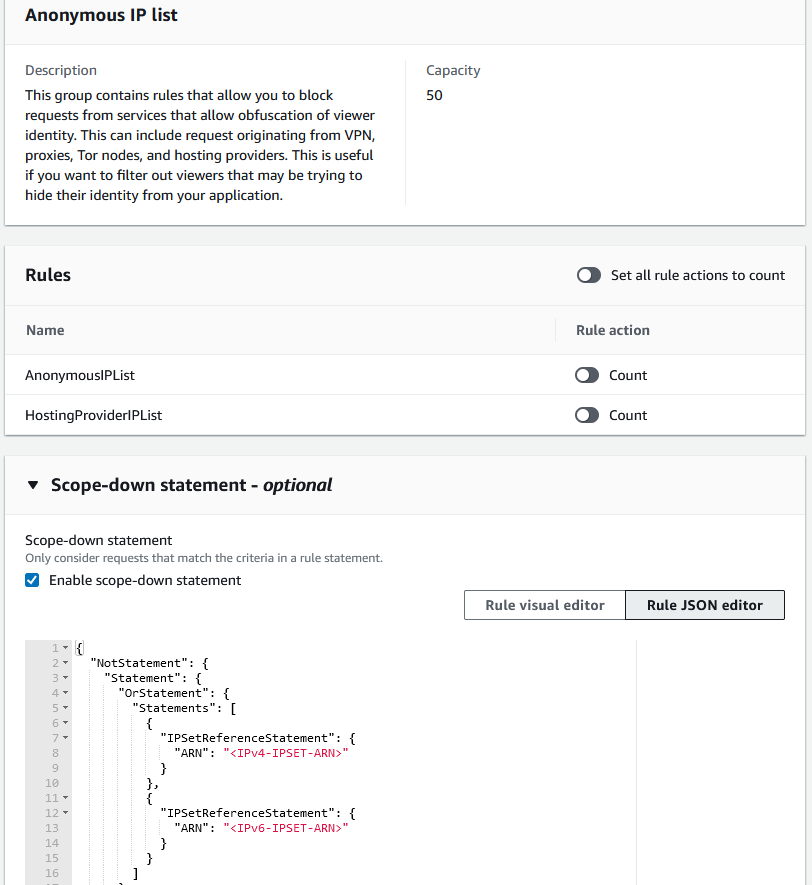Collapse the root JSON object on line 1
This screenshot has height=885, width=812.
tap(64, 648)
